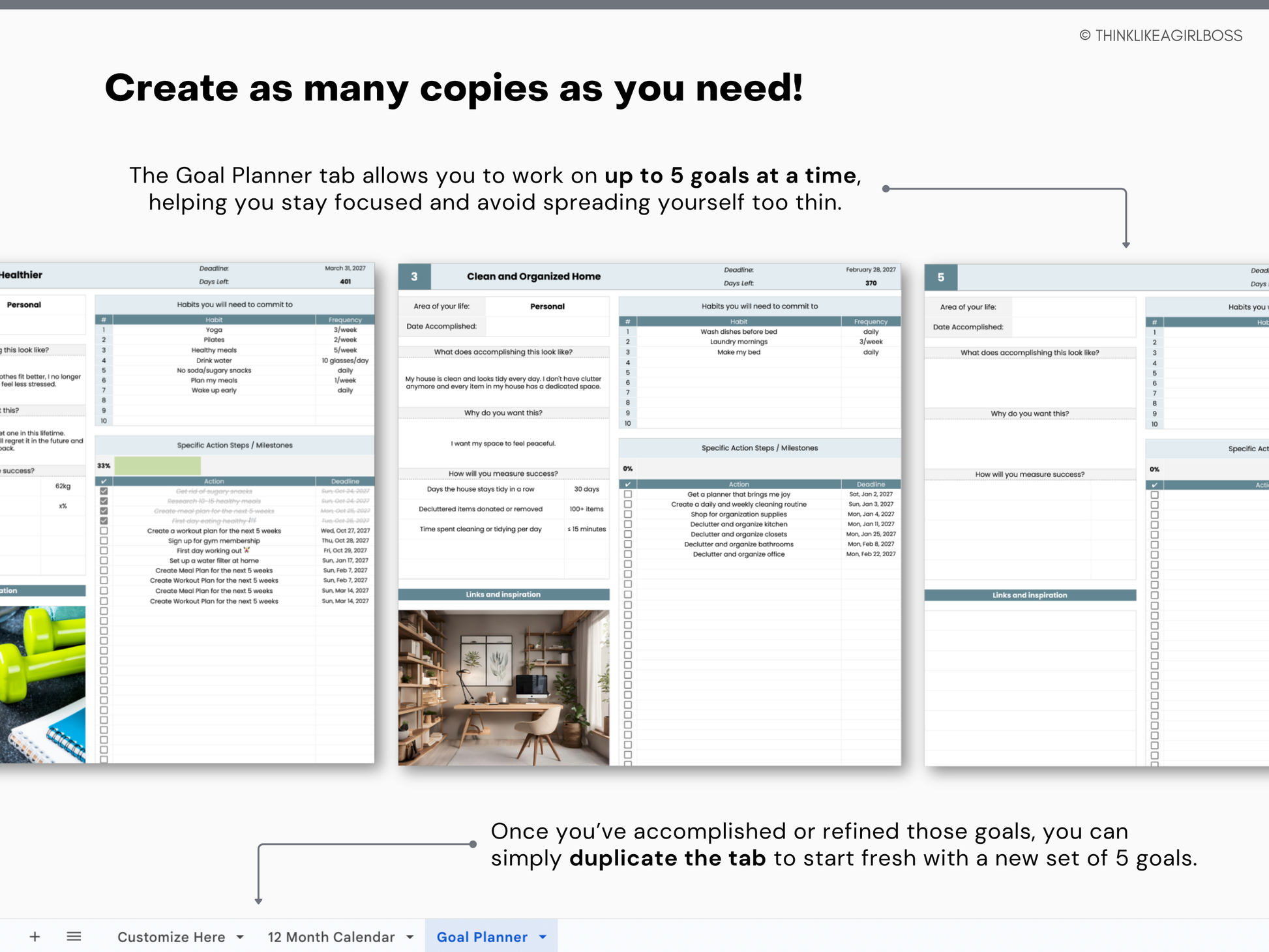
Task: Switch to Customize Here tab
Action: click(x=171, y=937)
